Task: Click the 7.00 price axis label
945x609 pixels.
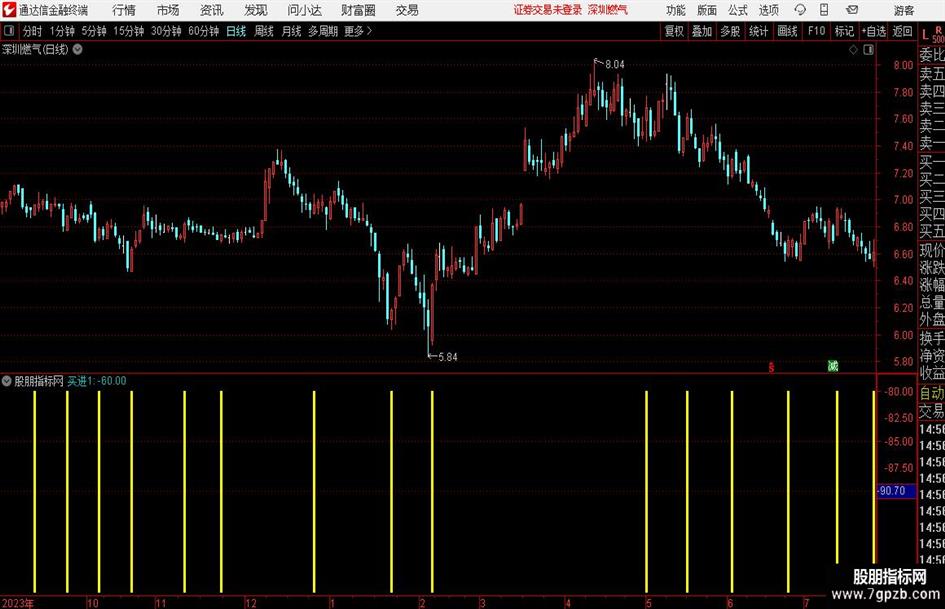Action: pos(903,200)
